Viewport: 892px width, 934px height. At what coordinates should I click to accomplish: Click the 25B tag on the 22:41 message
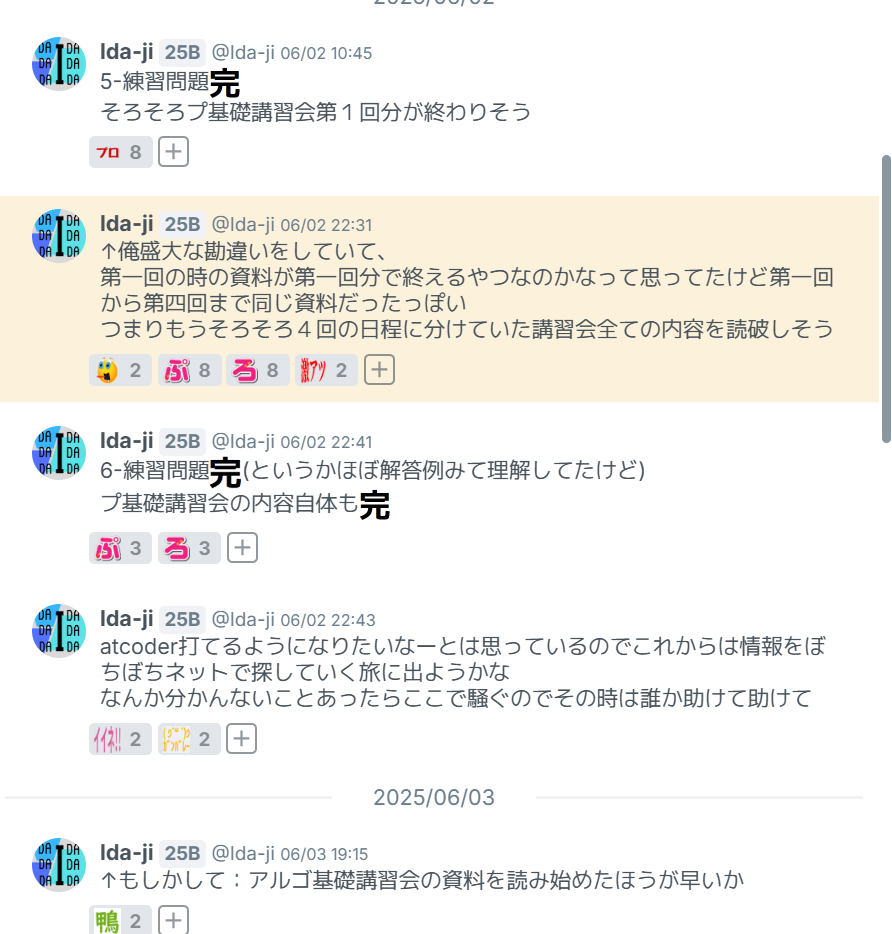(182, 441)
